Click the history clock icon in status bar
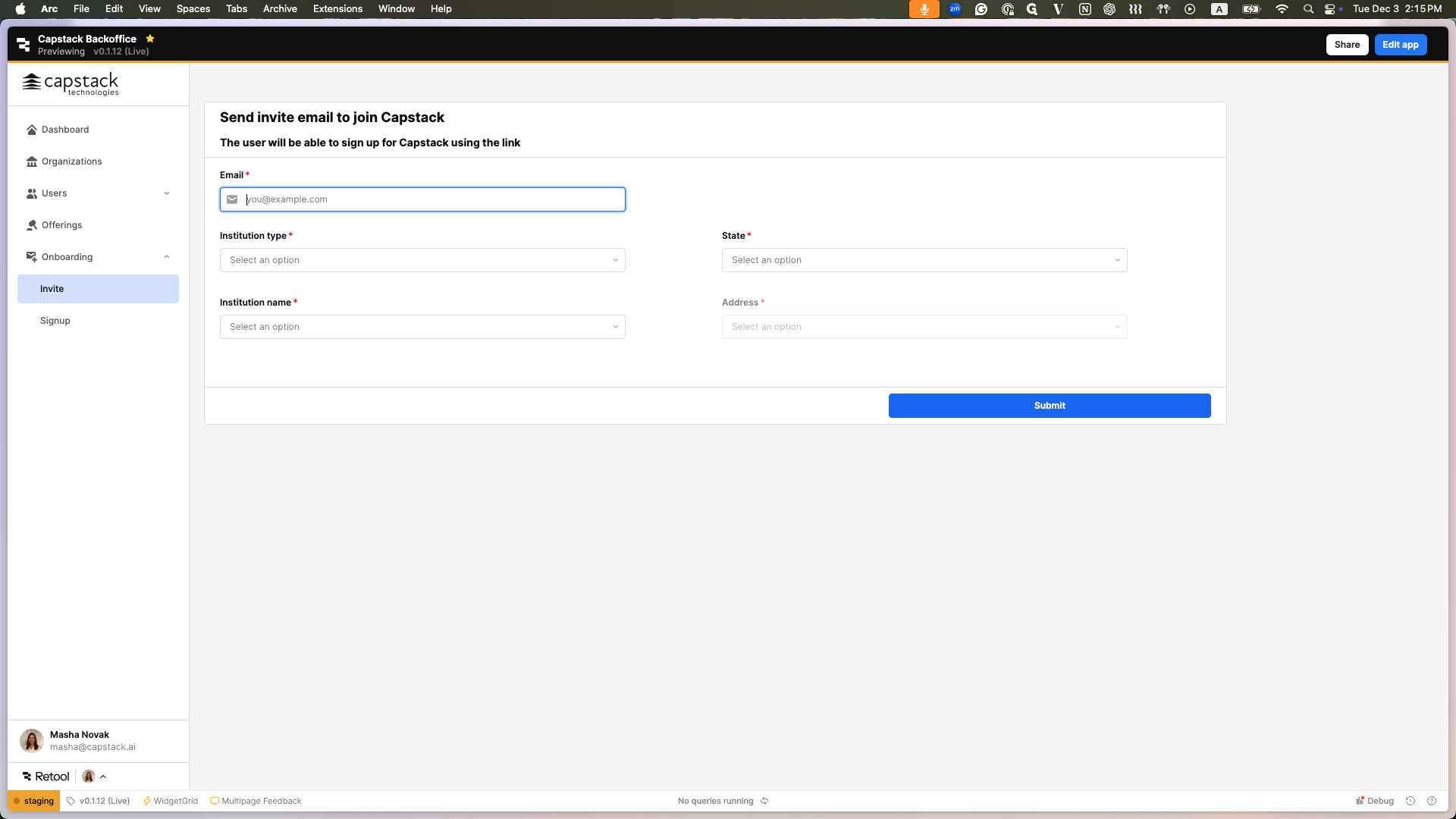The height and width of the screenshot is (819, 1456). click(1410, 801)
